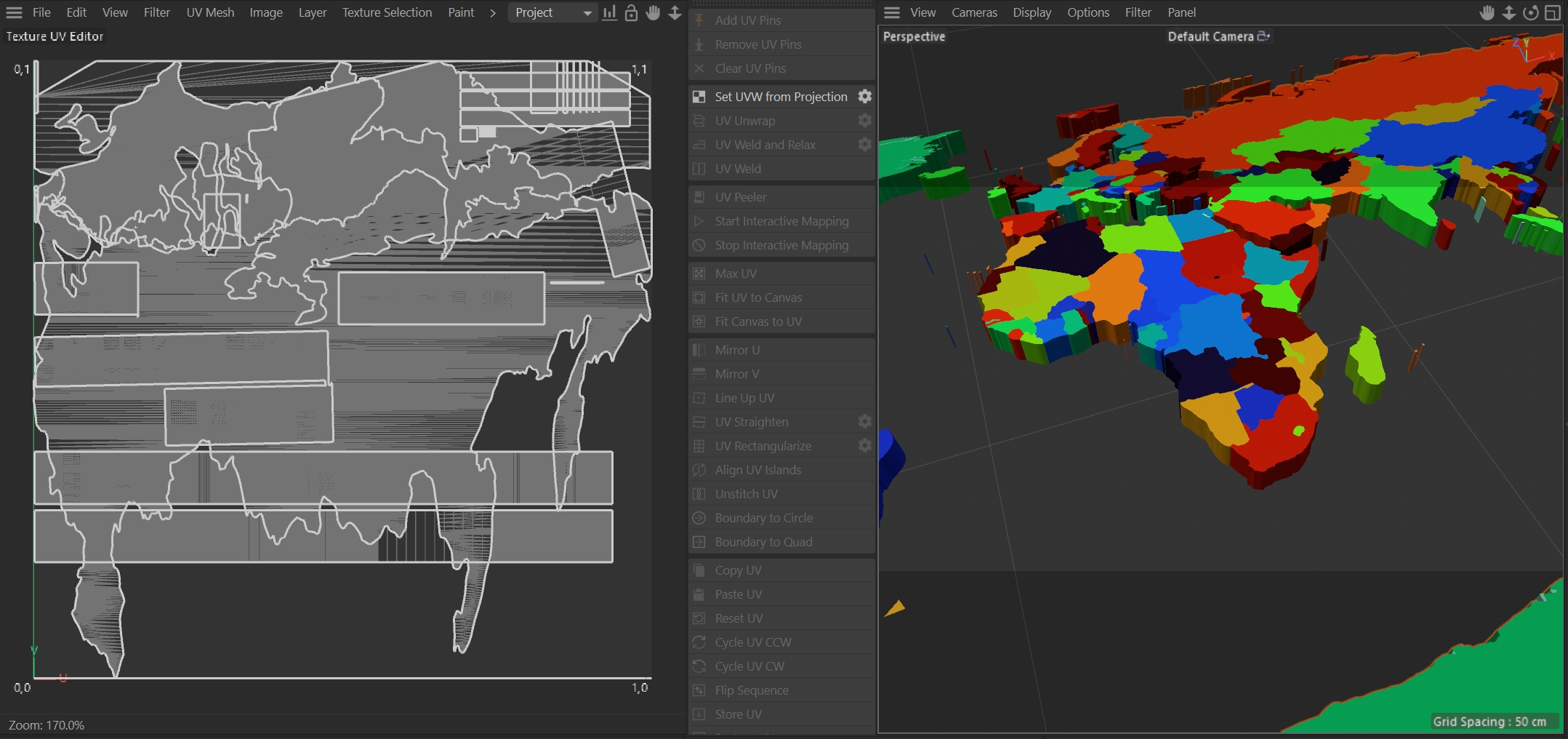Click the viewport pan hand icon
1568x739 pixels.
pyautogui.click(x=1487, y=12)
